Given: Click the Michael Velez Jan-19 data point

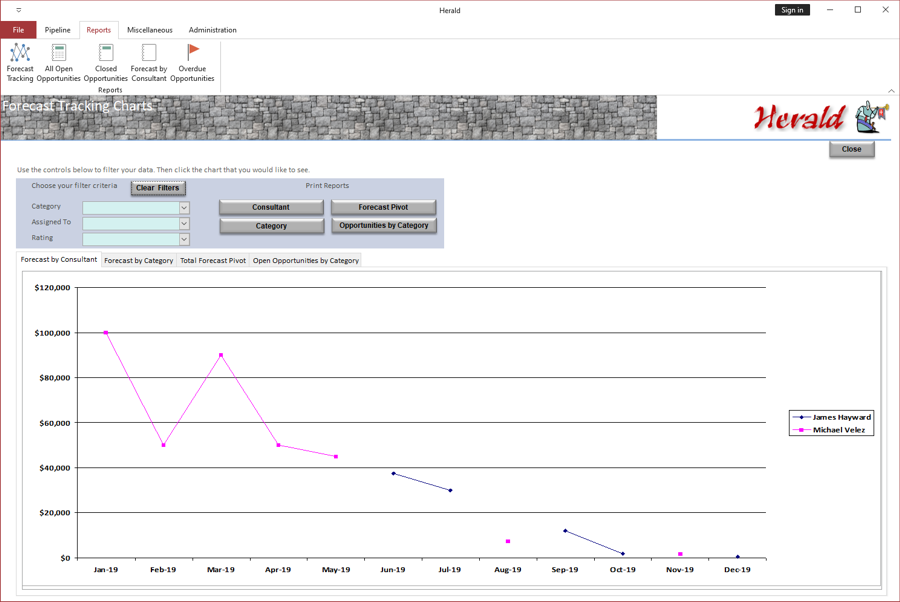Looking at the screenshot, I should pyautogui.click(x=106, y=333).
